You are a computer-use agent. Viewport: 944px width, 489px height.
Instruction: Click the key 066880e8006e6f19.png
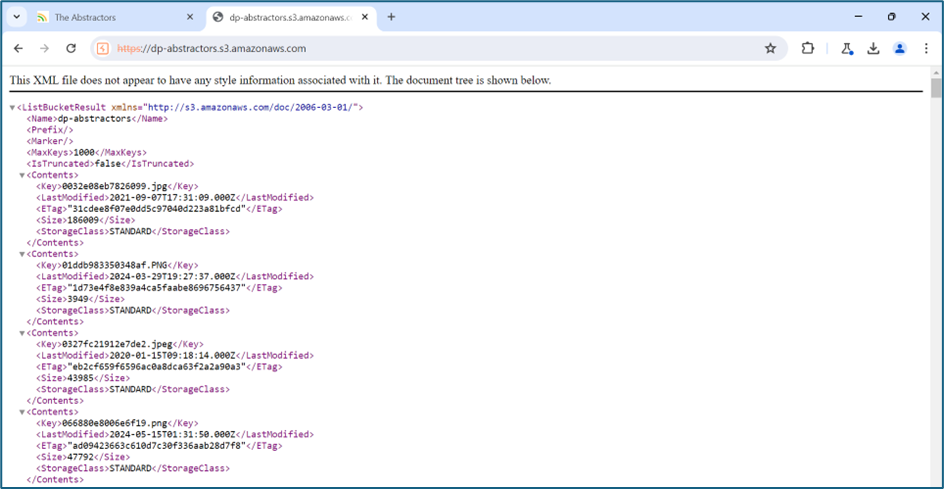pos(115,423)
